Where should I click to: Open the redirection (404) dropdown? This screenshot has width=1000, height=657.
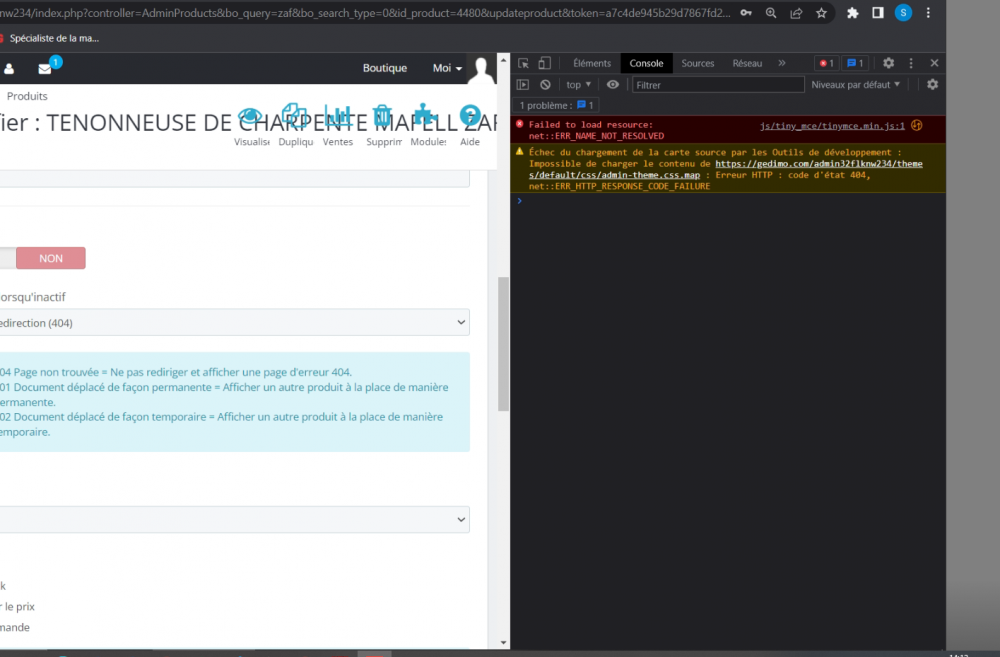coord(233,323)
